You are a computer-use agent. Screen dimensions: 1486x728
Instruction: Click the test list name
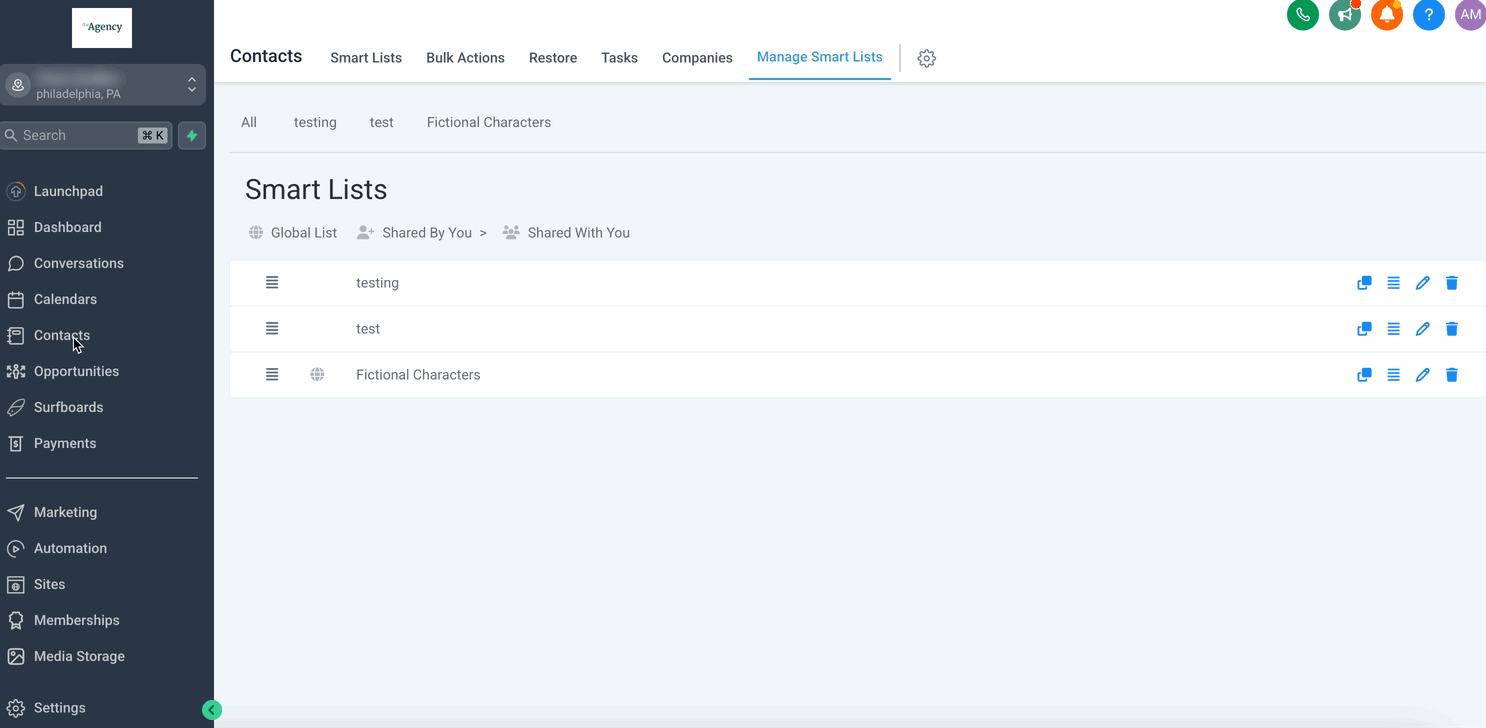click(x=368, y=329)
